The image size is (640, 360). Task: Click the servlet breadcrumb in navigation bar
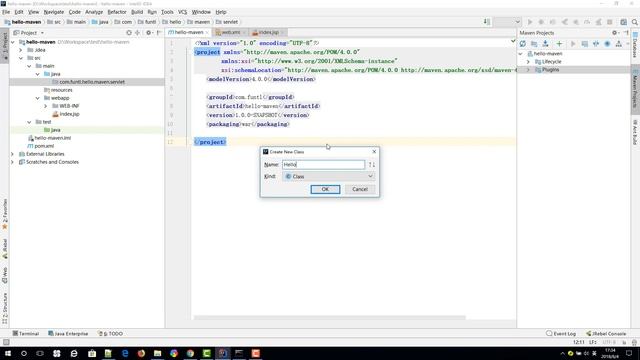coord(227,22)
